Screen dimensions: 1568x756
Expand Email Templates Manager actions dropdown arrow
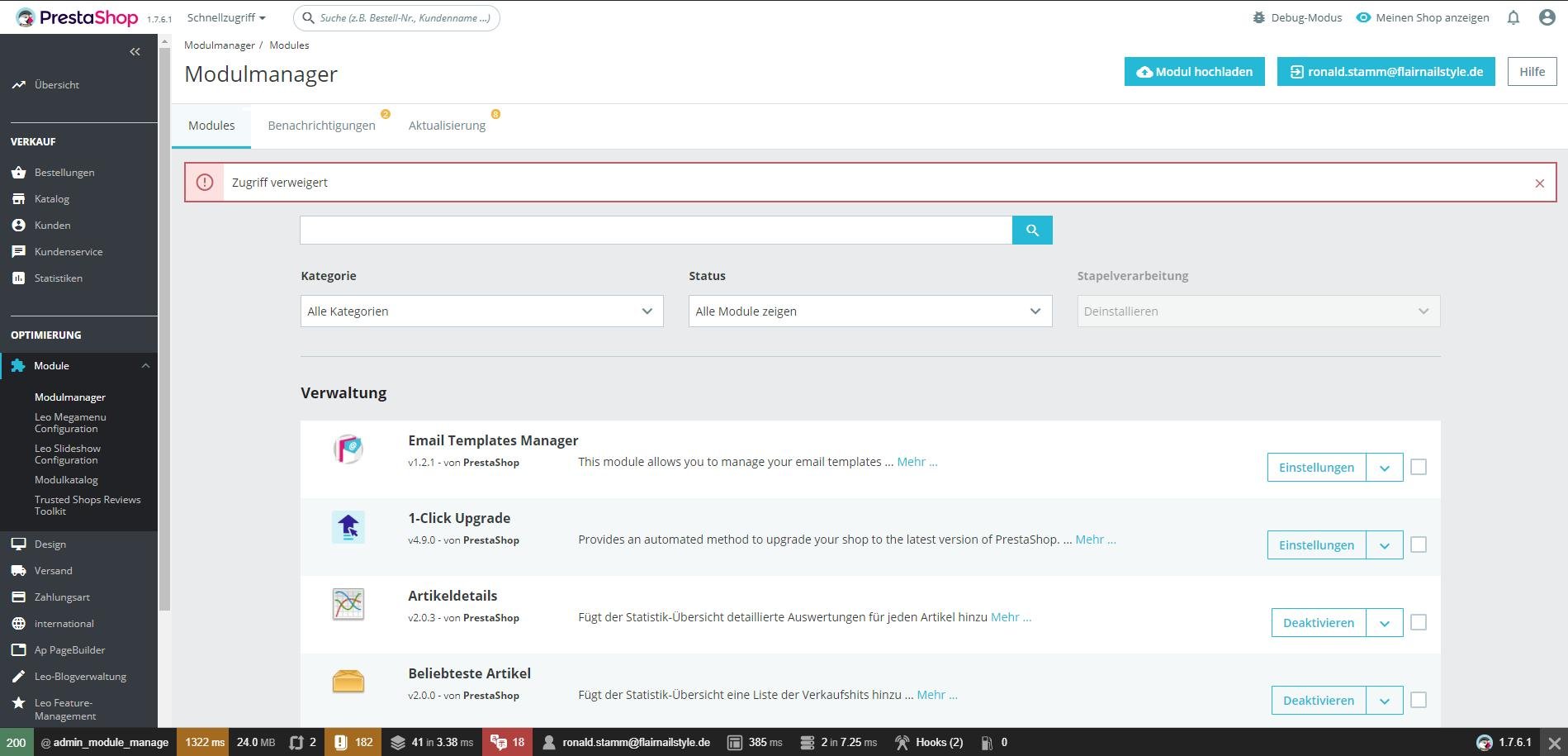tap(1385, 468)
